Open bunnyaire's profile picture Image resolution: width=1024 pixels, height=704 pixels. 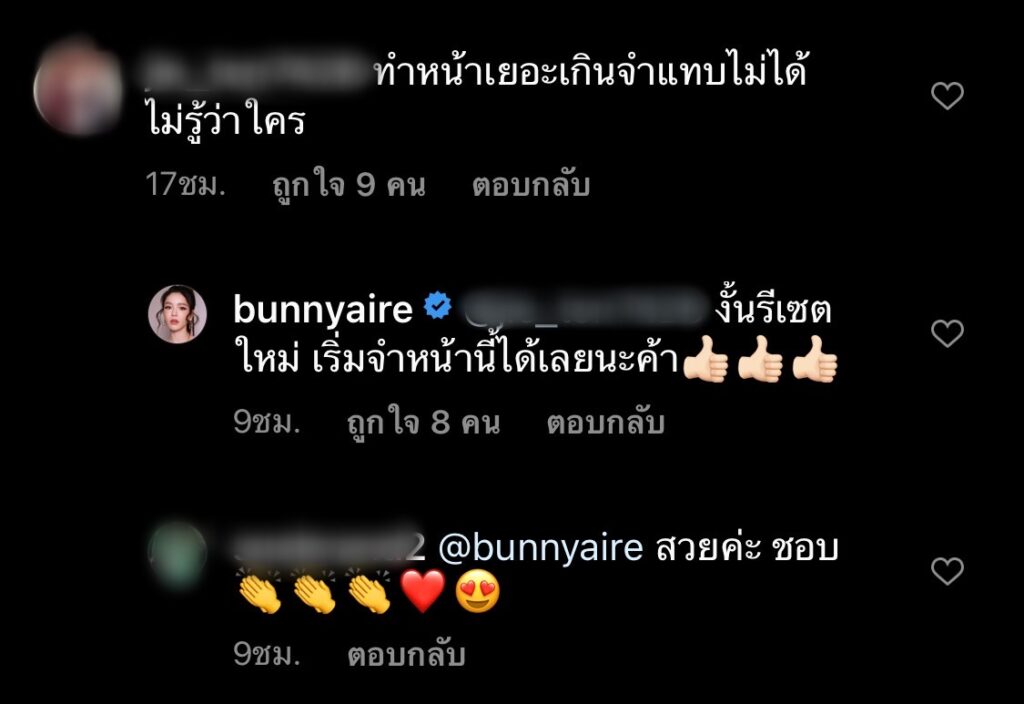coord(178,314)
